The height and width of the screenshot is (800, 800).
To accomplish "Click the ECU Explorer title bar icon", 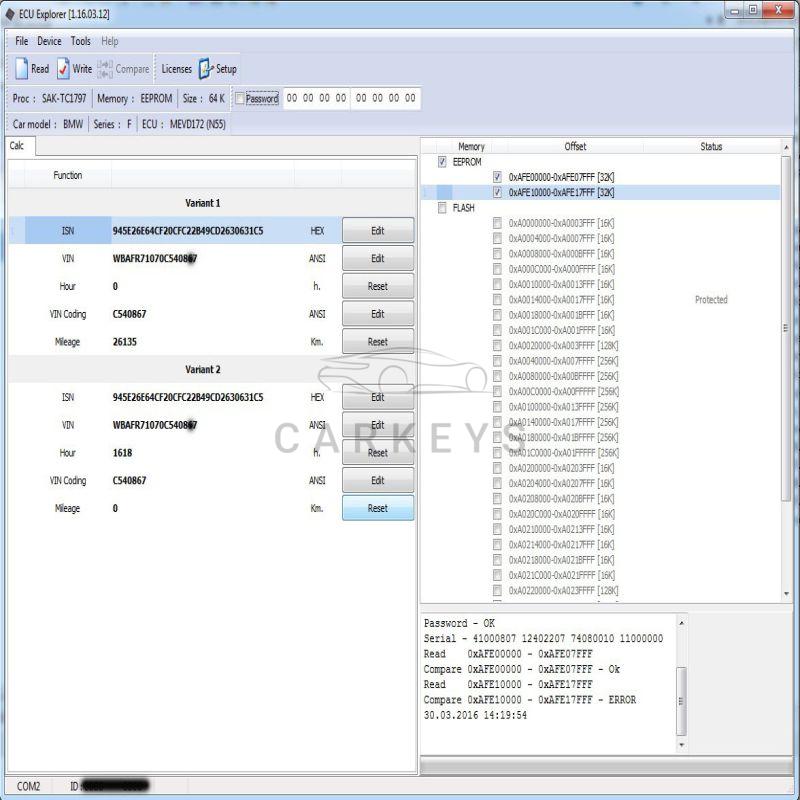I will 10,14.
